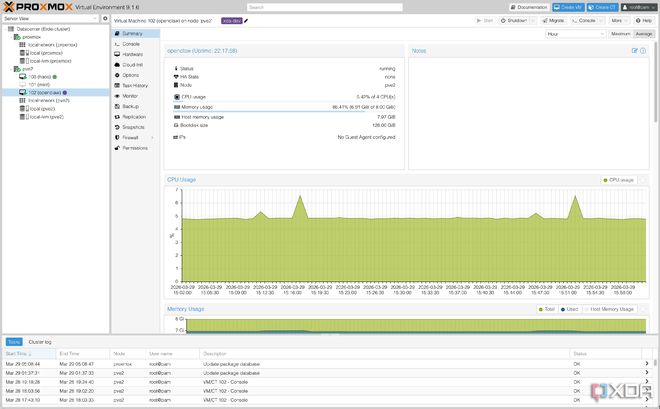Click the Shutdown button
Screen dimensions: 660x409
coord(514,21)
